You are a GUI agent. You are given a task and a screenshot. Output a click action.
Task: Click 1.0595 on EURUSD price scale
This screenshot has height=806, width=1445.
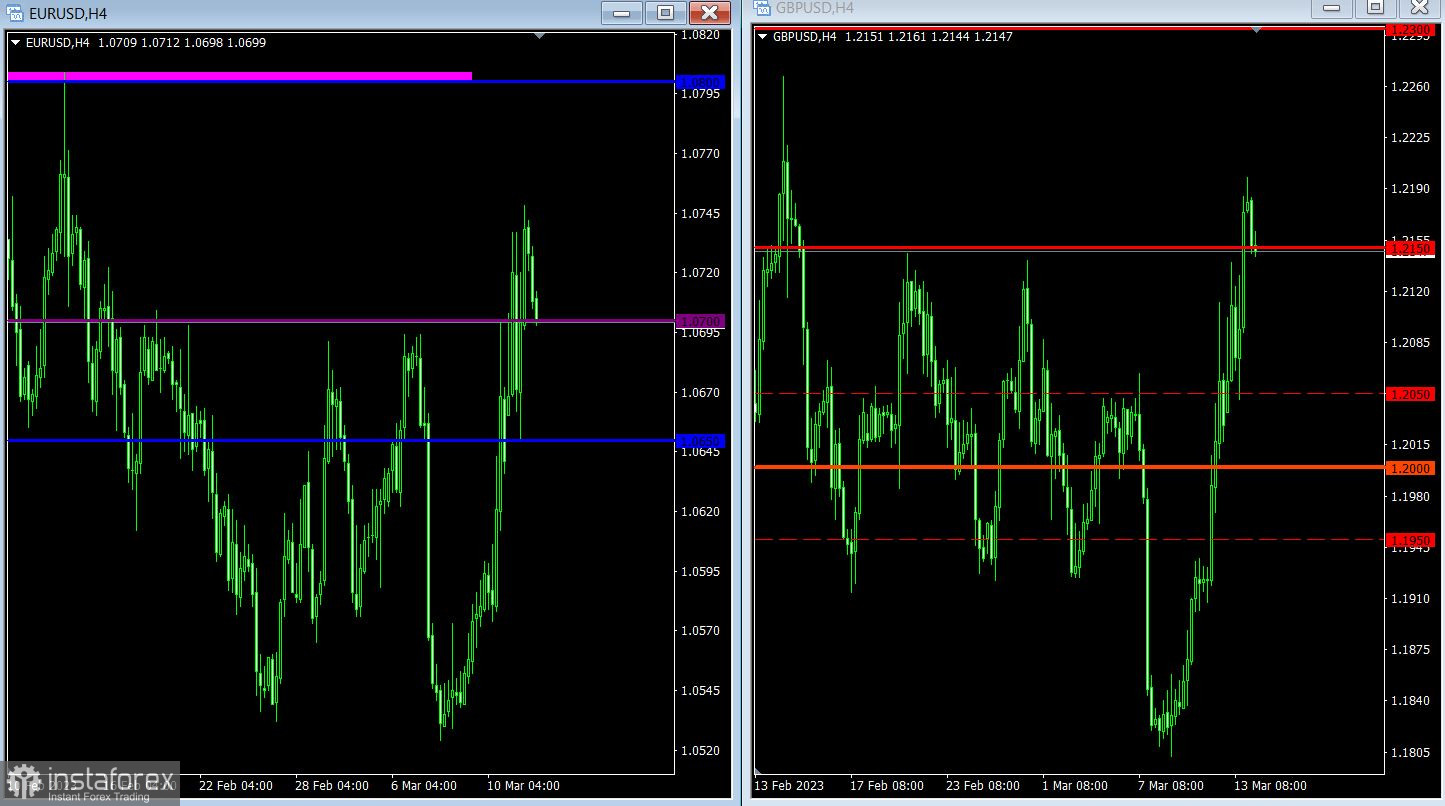700,572
